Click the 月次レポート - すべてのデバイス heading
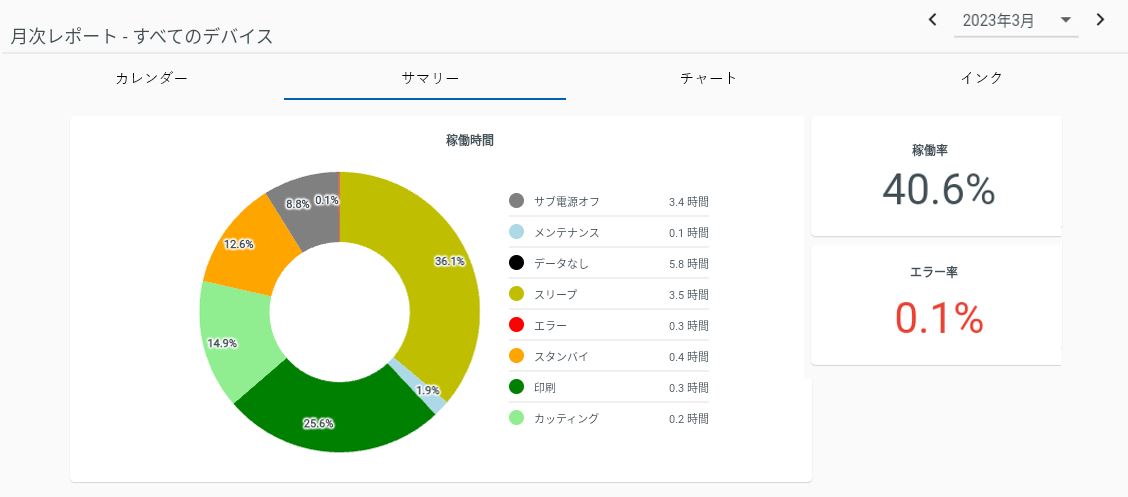This screenshot has height=497, width=1128. click(x=142, y=36)
